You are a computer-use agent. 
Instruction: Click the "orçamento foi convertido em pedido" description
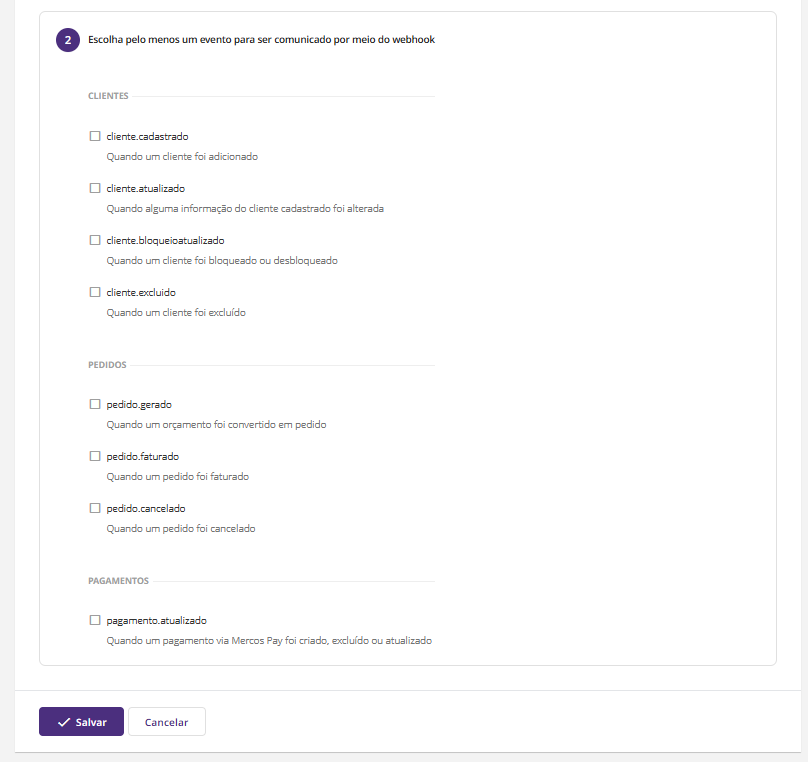tap(216, 425)
